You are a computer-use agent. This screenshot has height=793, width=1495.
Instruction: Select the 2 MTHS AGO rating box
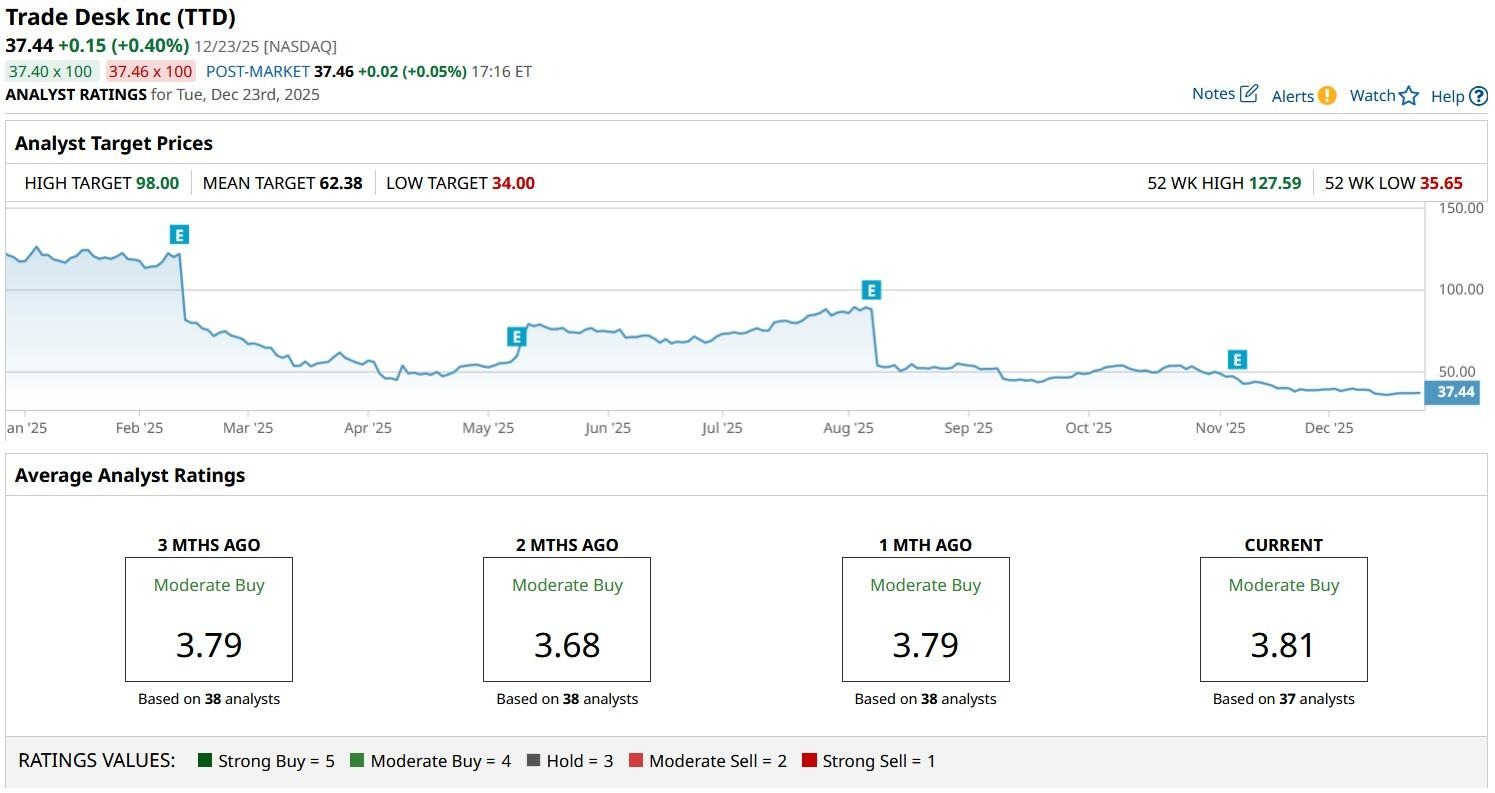pyautogui.click(x=567, y=620)
